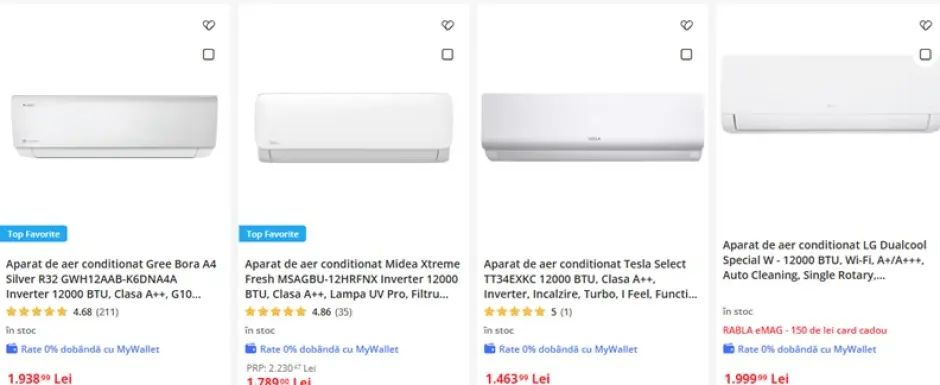Click MyWallet icon under Gree Bora
The image size is (940, 385).
[x=11, y=349]
